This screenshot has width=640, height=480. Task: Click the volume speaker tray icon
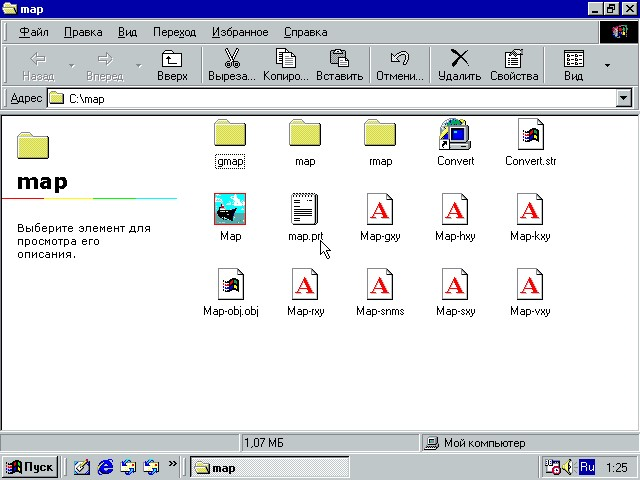tap(567, 467)
